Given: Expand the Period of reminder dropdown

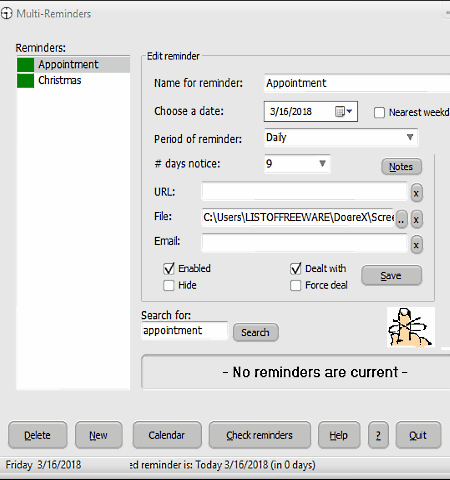Looking at the screenshot, I should point(410,137).
